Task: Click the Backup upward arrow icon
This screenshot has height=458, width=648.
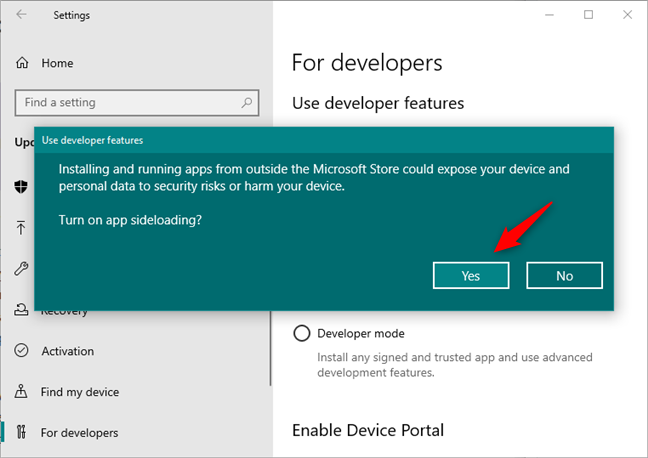Action: 21,228
